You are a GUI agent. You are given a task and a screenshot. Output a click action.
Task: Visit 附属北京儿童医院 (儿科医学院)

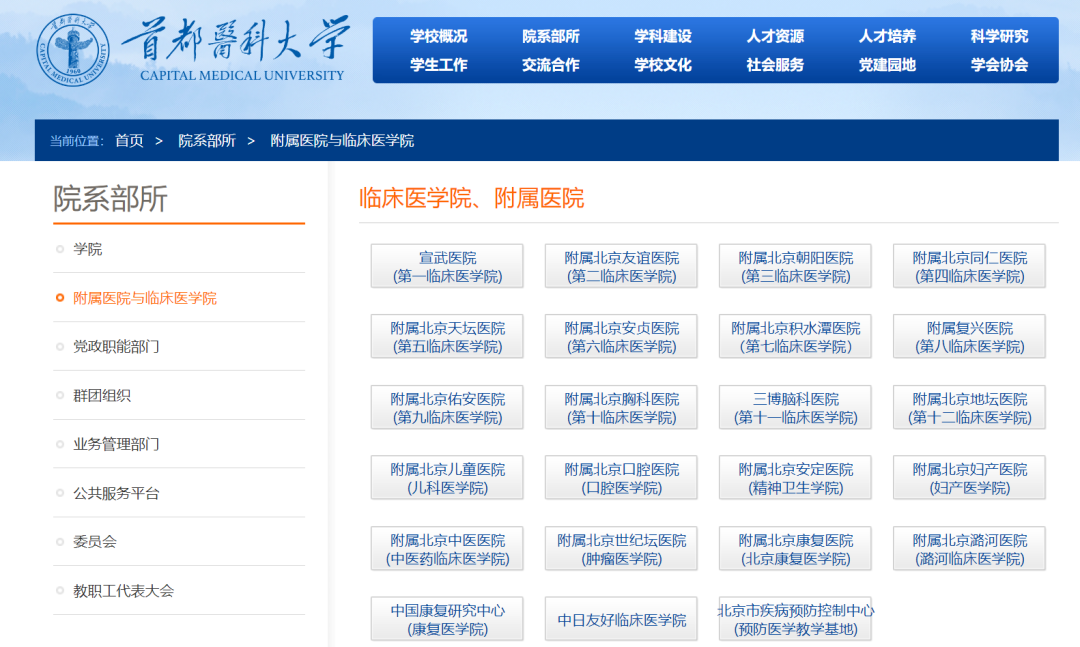(x=447, y=478)
